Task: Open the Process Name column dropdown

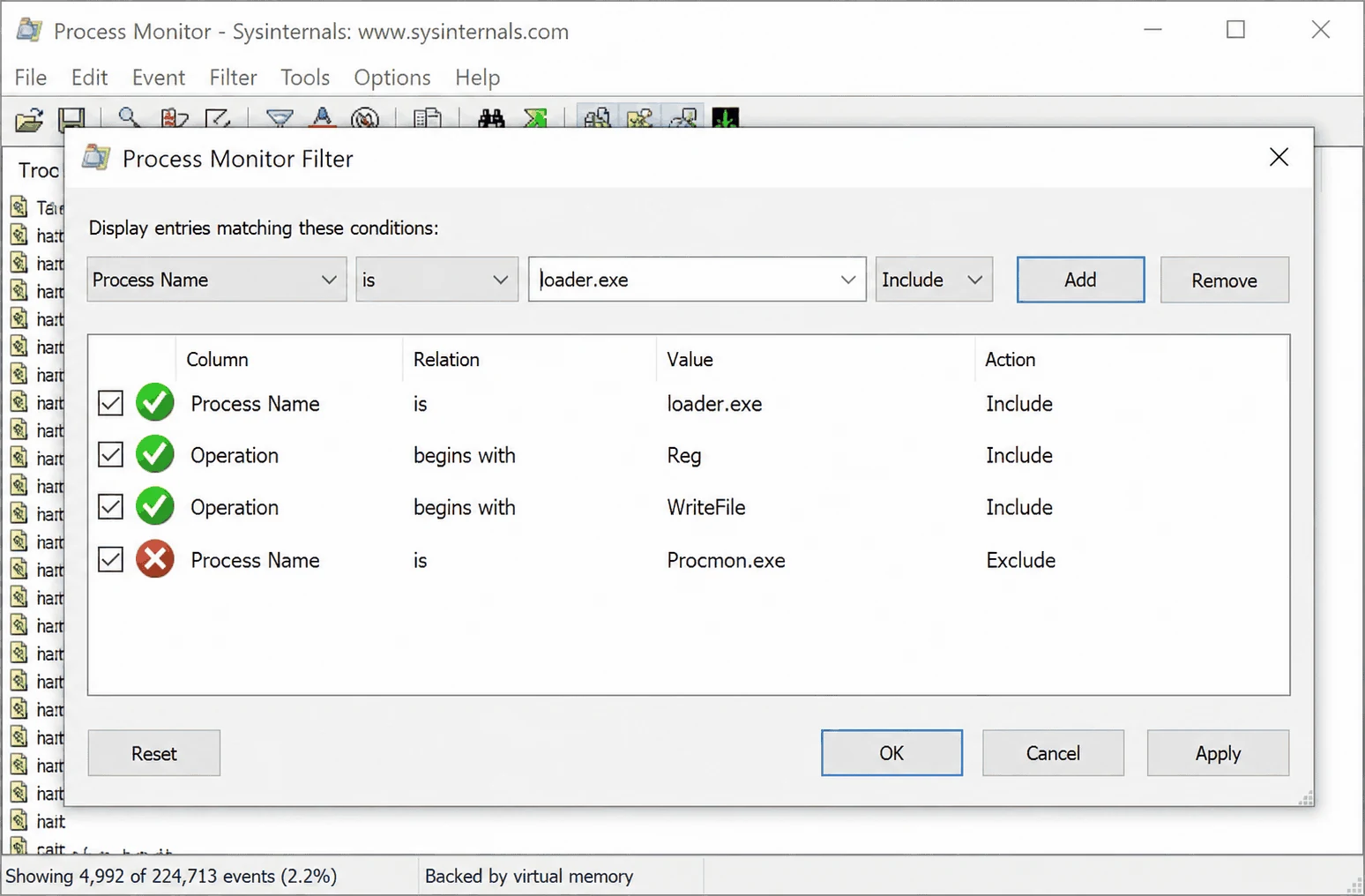Action: [217, 280]
